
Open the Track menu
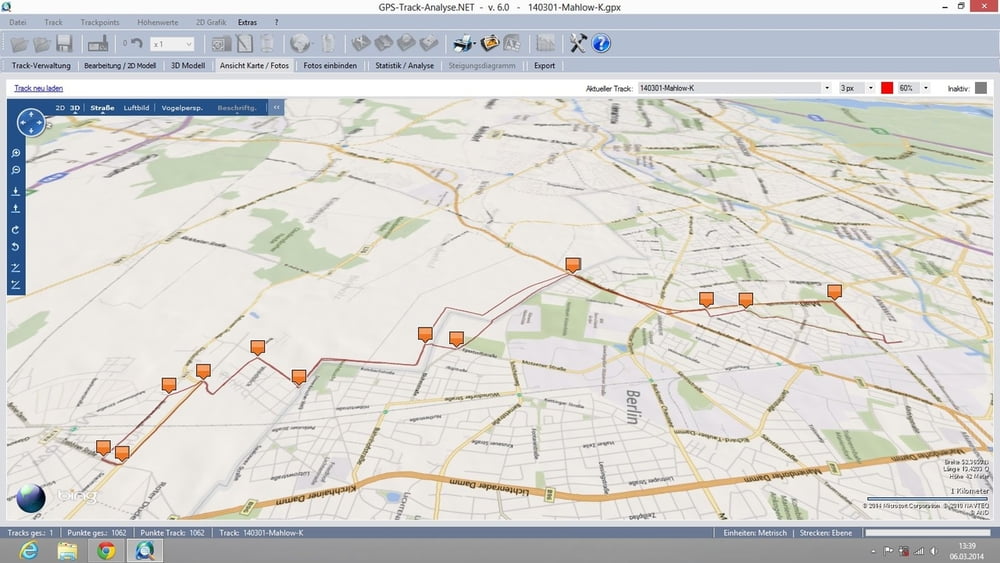point(54,22)
